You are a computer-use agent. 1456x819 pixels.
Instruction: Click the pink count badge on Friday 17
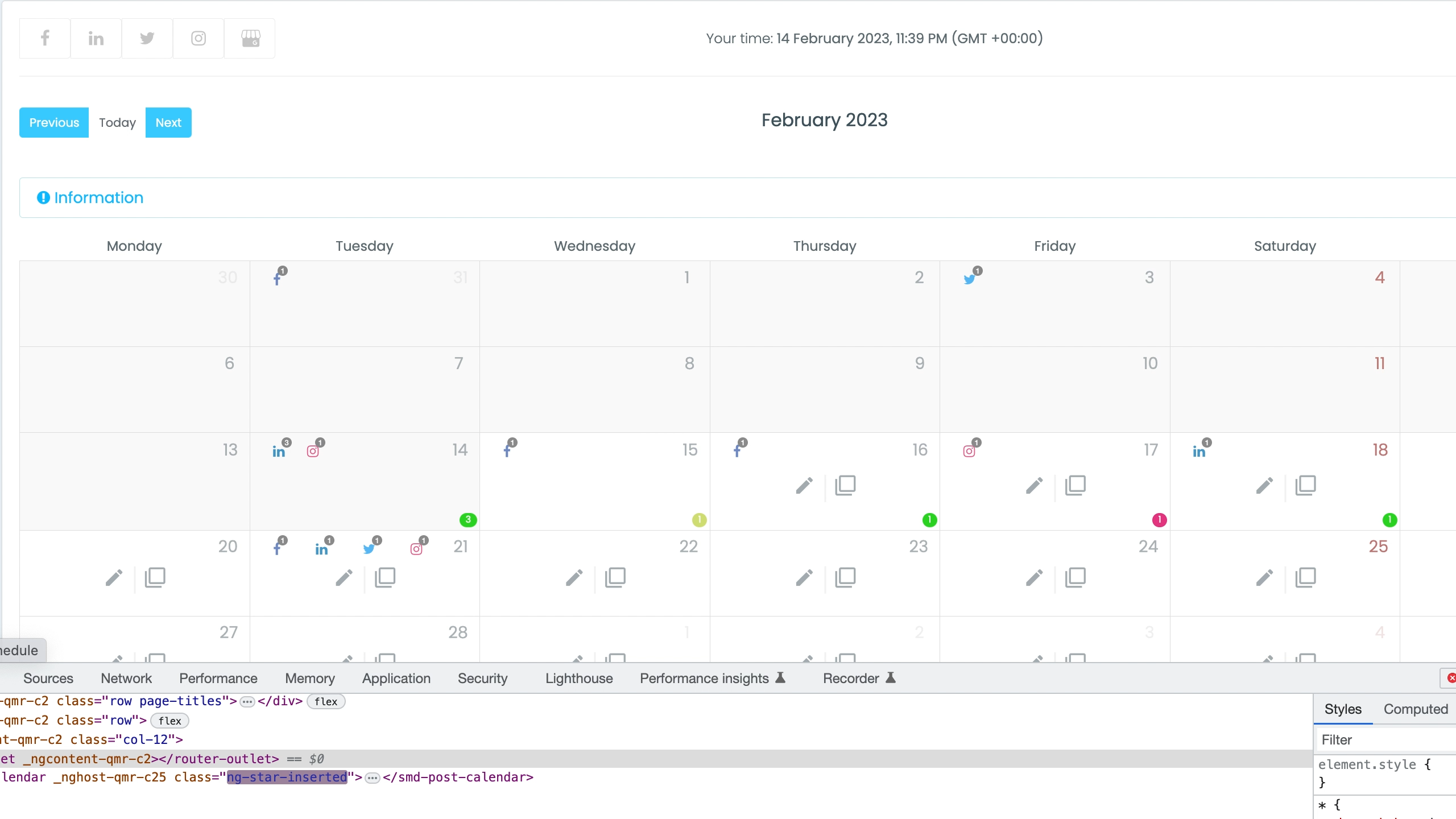pos(1159,519)
